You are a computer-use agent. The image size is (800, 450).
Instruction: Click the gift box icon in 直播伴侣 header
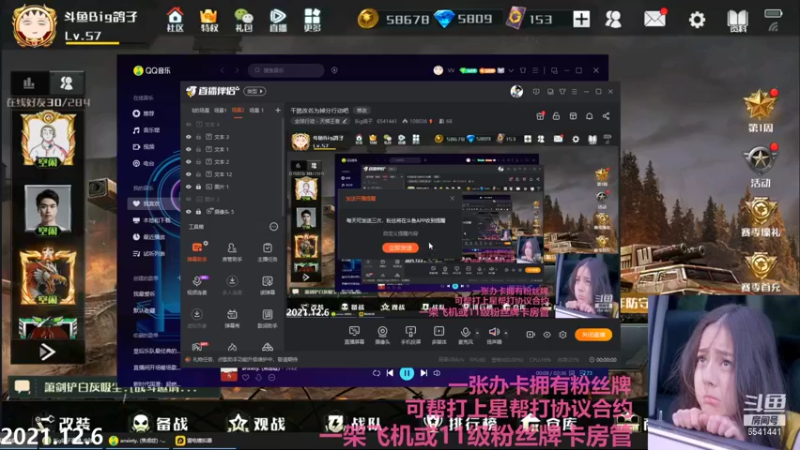click(540, 116)
